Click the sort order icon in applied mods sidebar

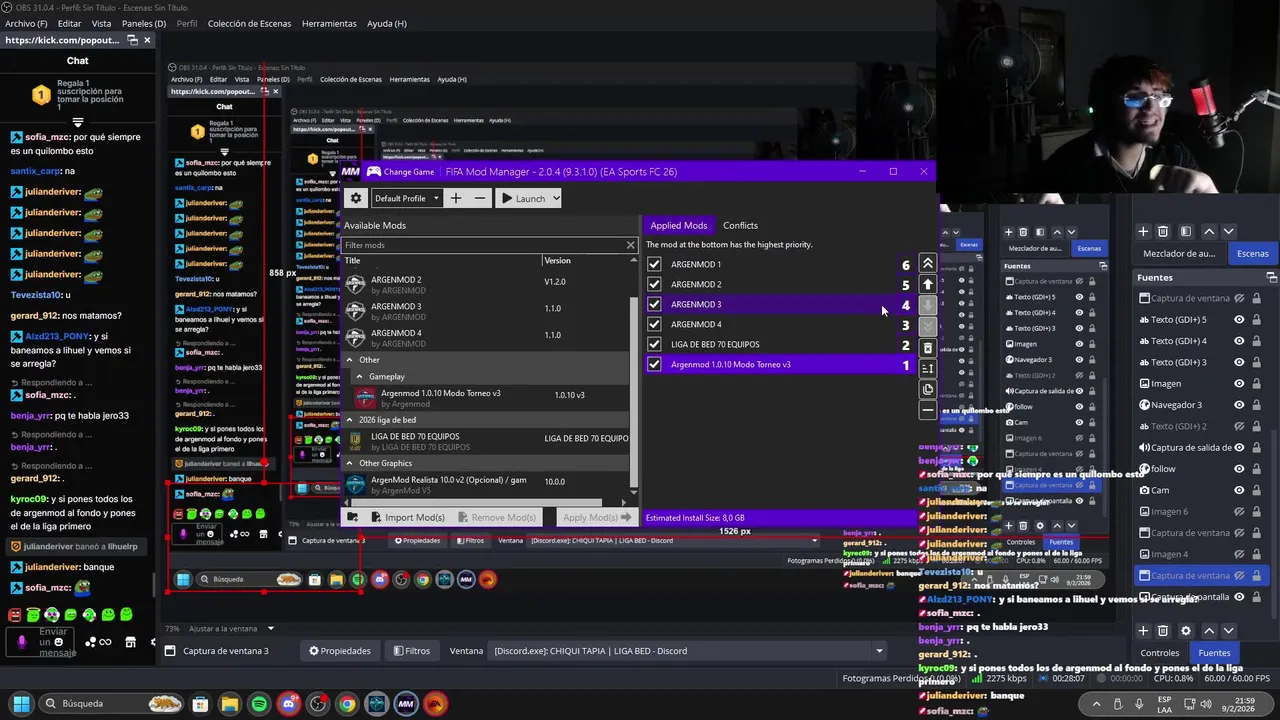[928, 368]
